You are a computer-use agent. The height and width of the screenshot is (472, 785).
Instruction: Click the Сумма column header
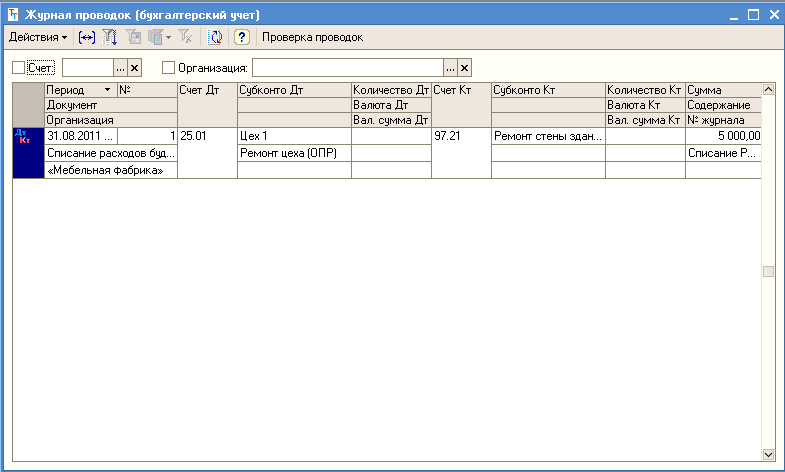coord(722,90)
